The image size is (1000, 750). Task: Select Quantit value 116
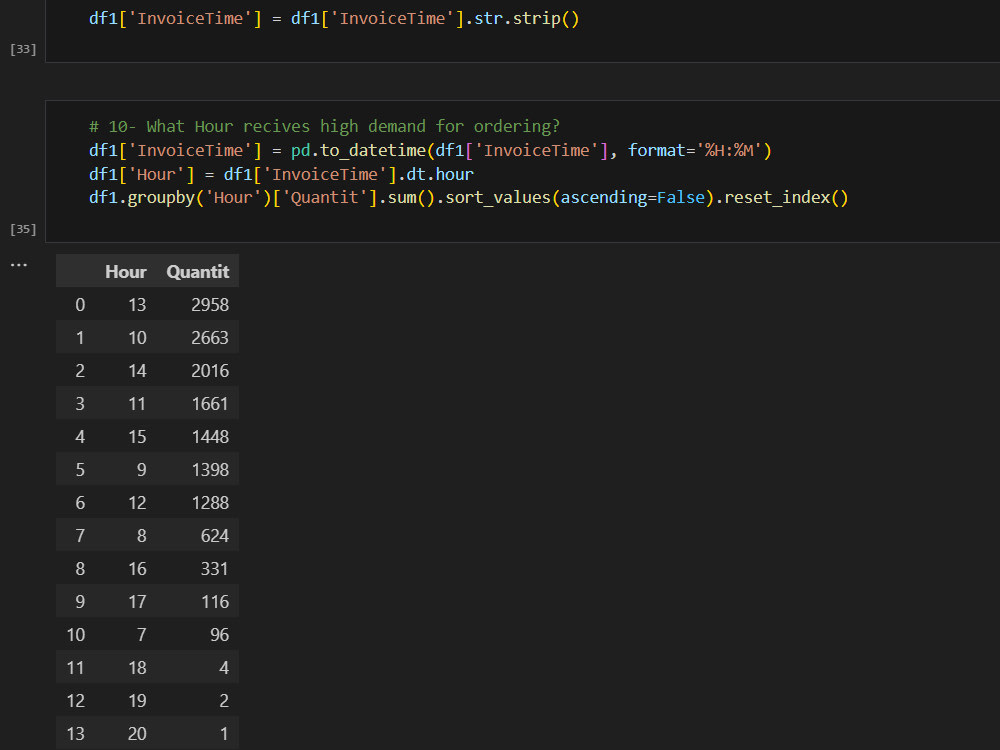[x=214, y=602]
